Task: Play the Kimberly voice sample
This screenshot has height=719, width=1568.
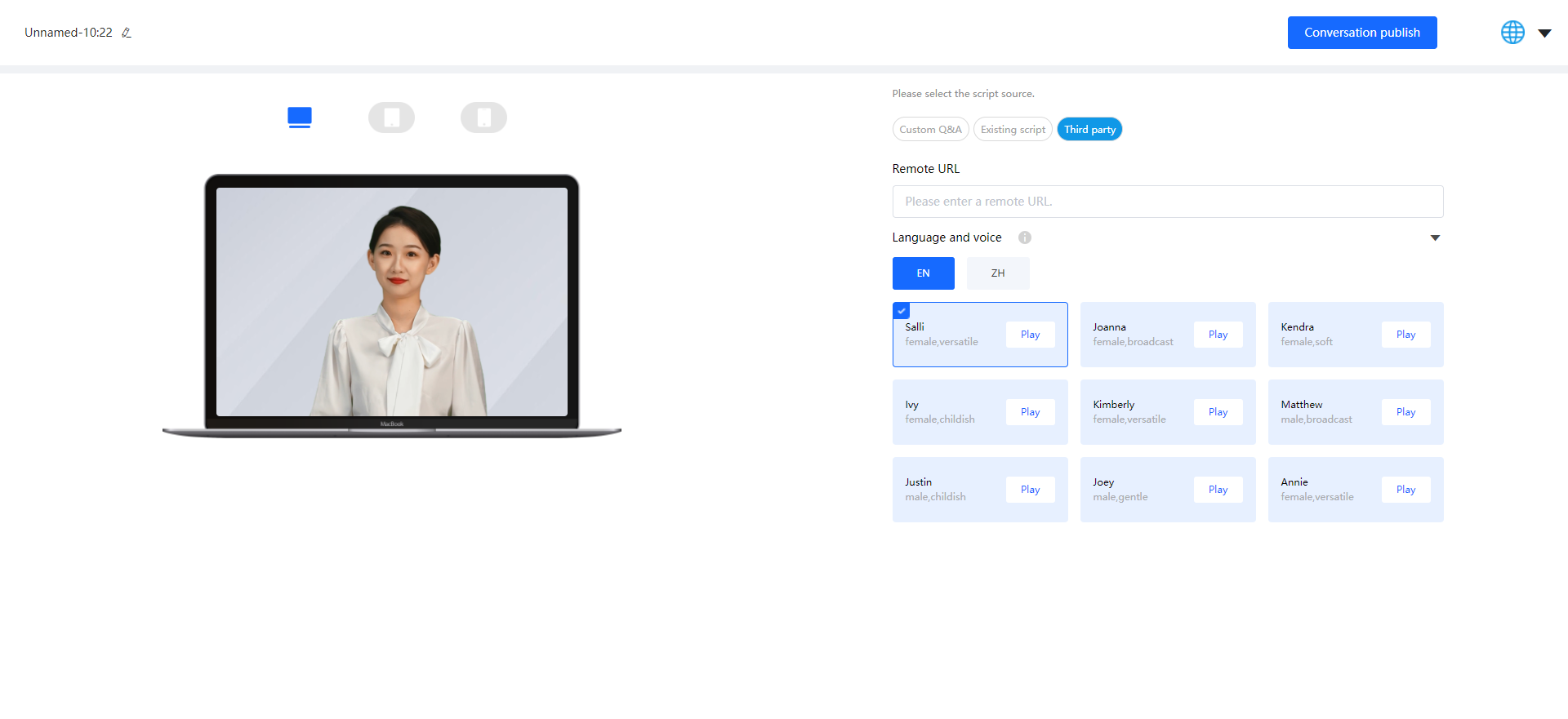Action: (x=1218, y=412)
